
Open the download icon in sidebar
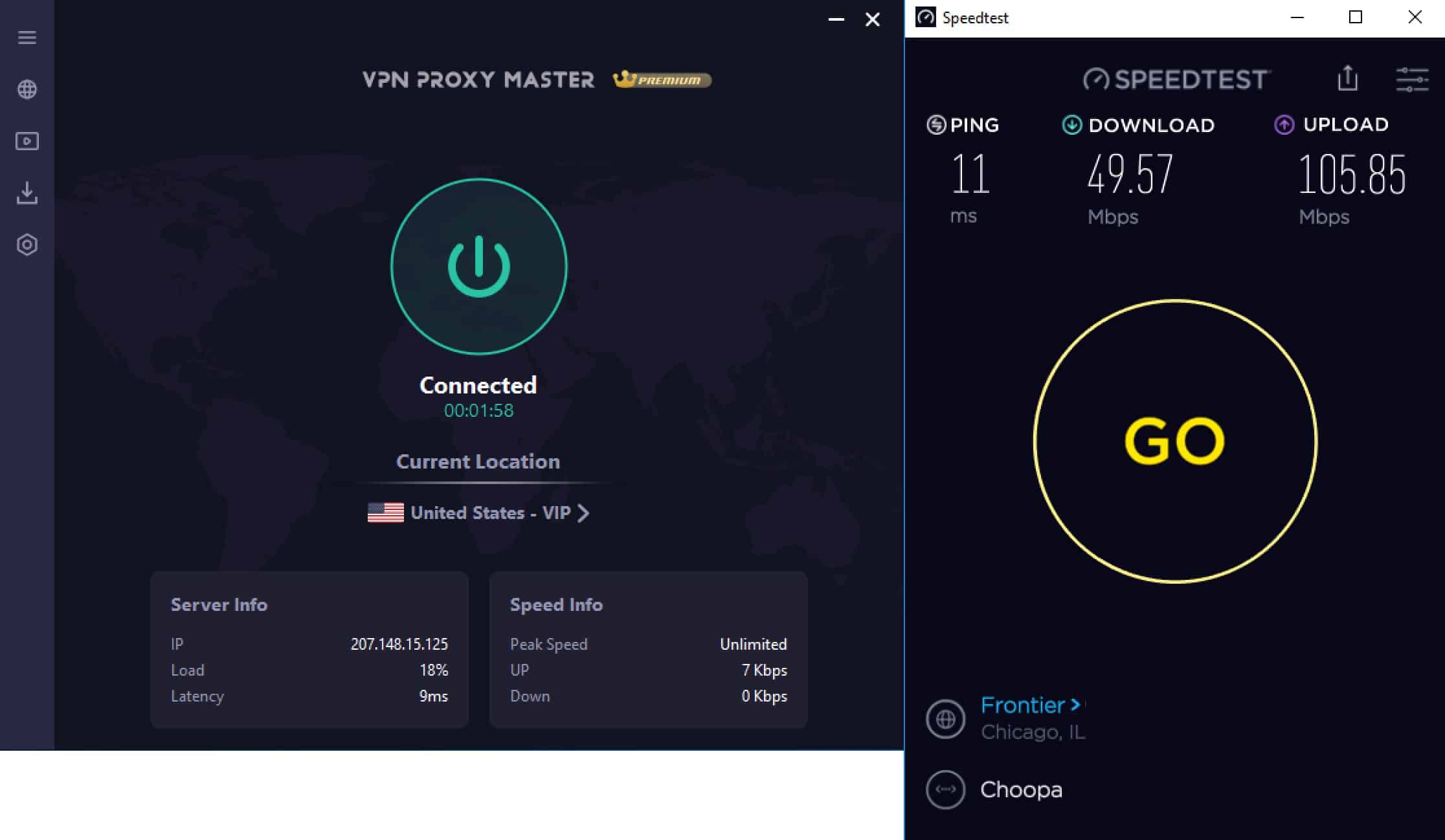[x=27, y=193]
